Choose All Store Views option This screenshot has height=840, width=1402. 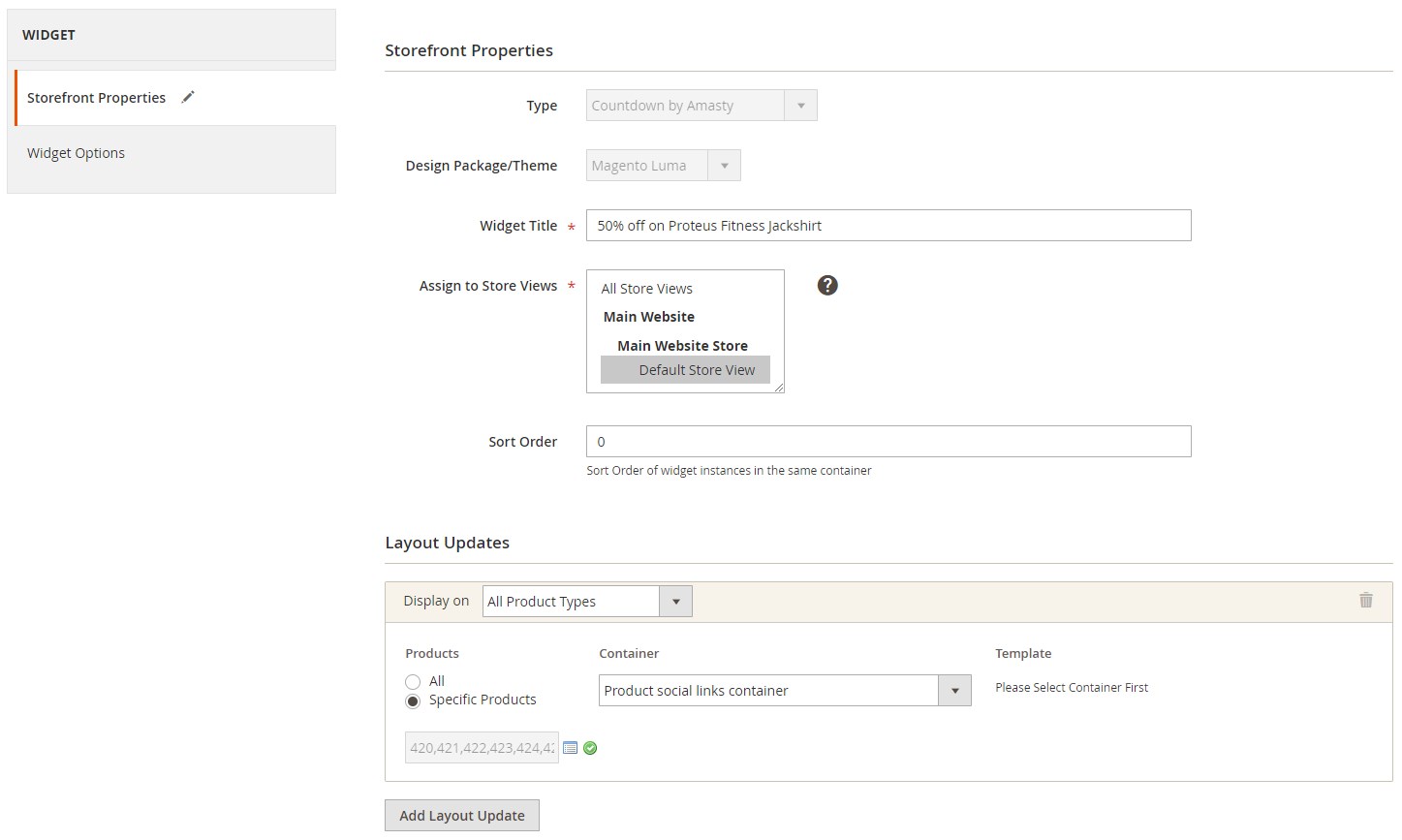646,289
